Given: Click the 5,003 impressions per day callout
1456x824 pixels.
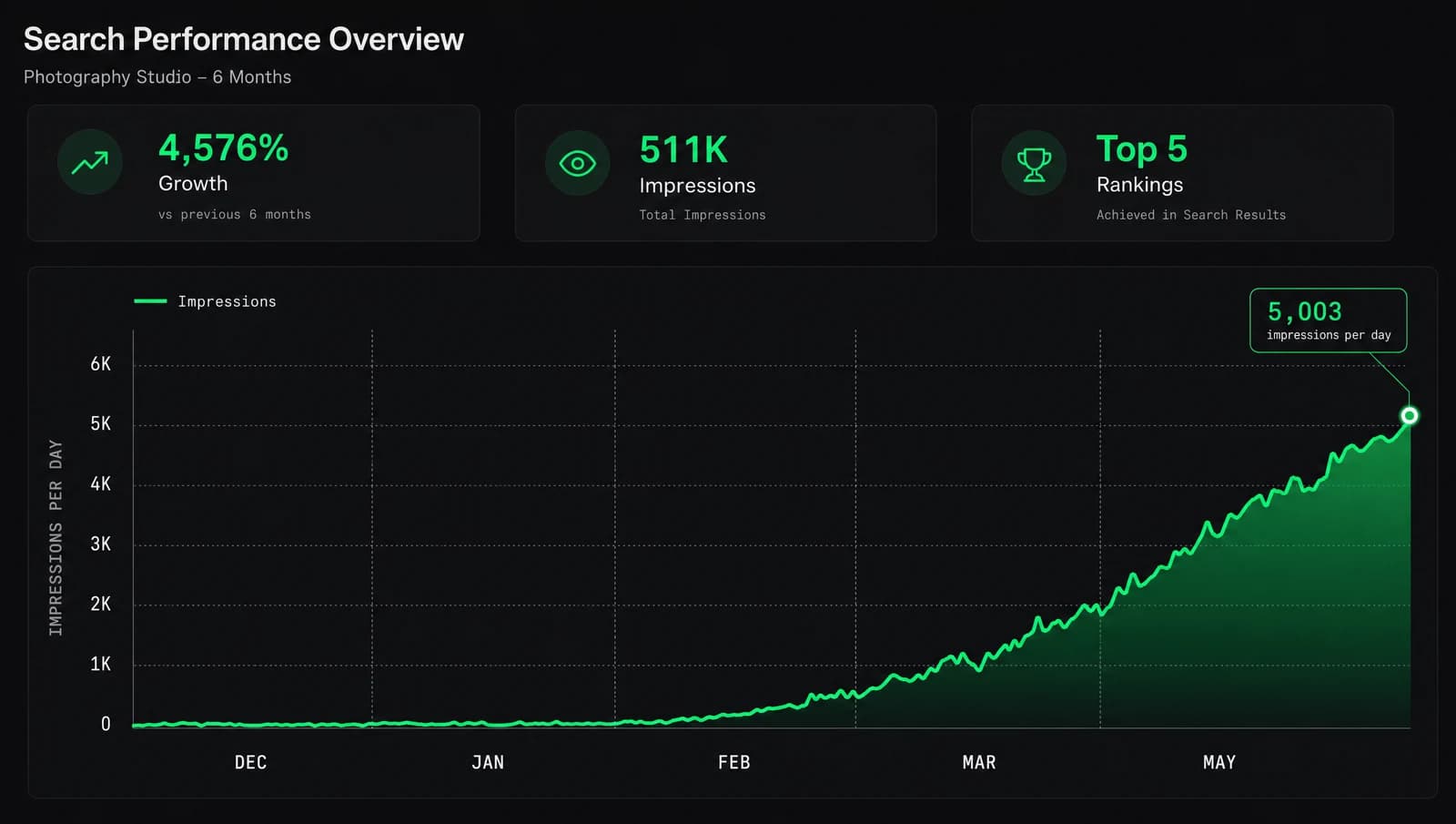Looking at the screenshot, I should 1328,320.
